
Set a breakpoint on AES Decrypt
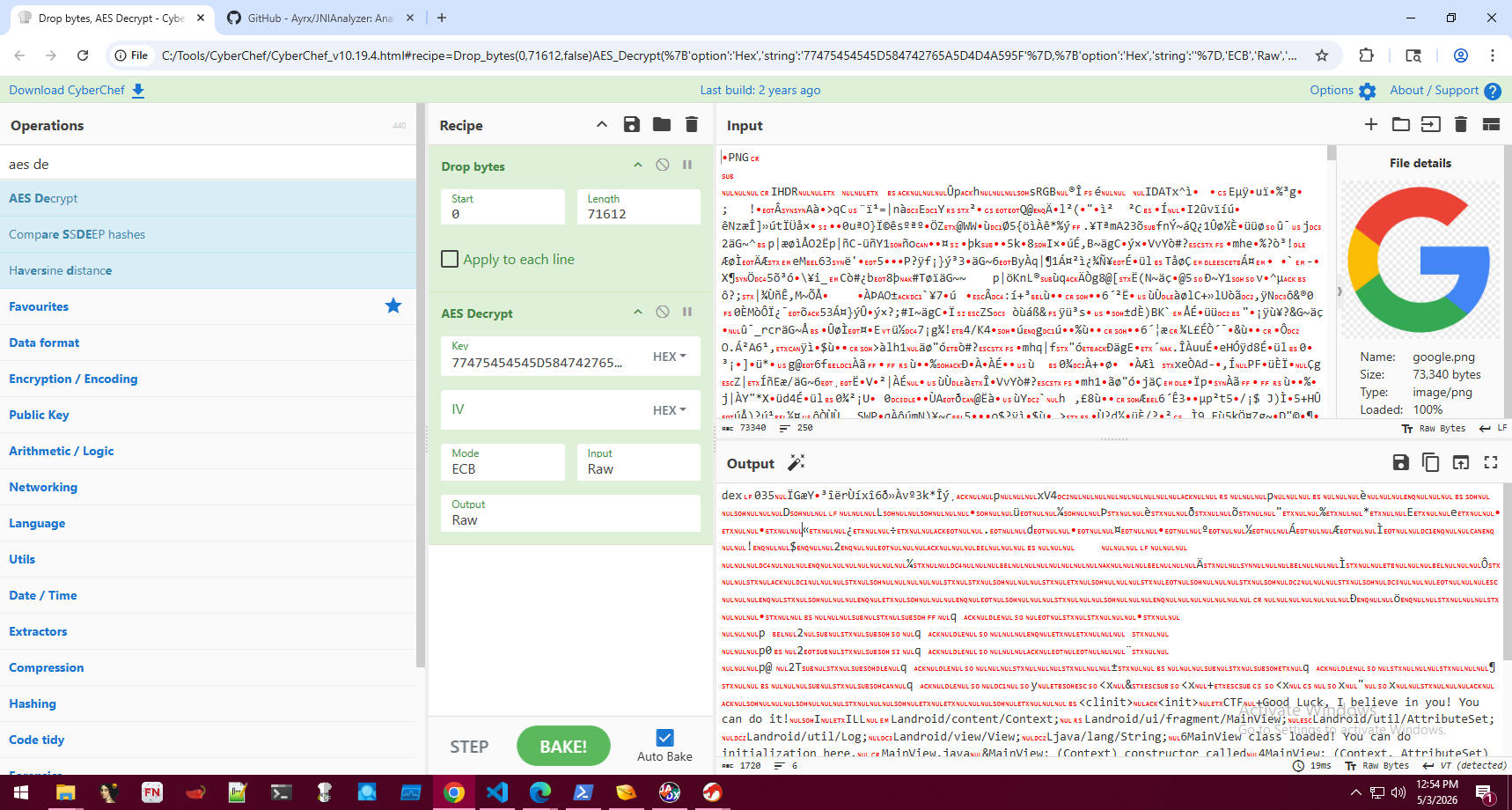coord(687,312)
